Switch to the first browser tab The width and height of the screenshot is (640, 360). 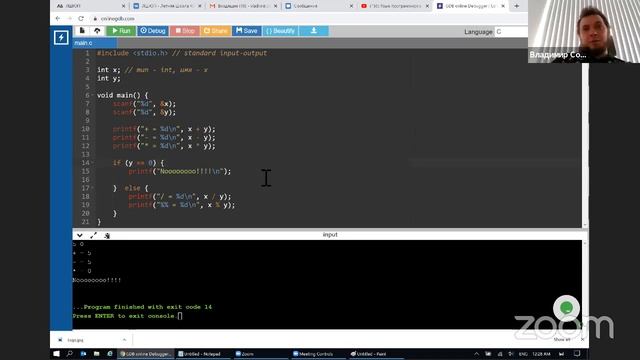pyautogui.click(x=91, y=6)
